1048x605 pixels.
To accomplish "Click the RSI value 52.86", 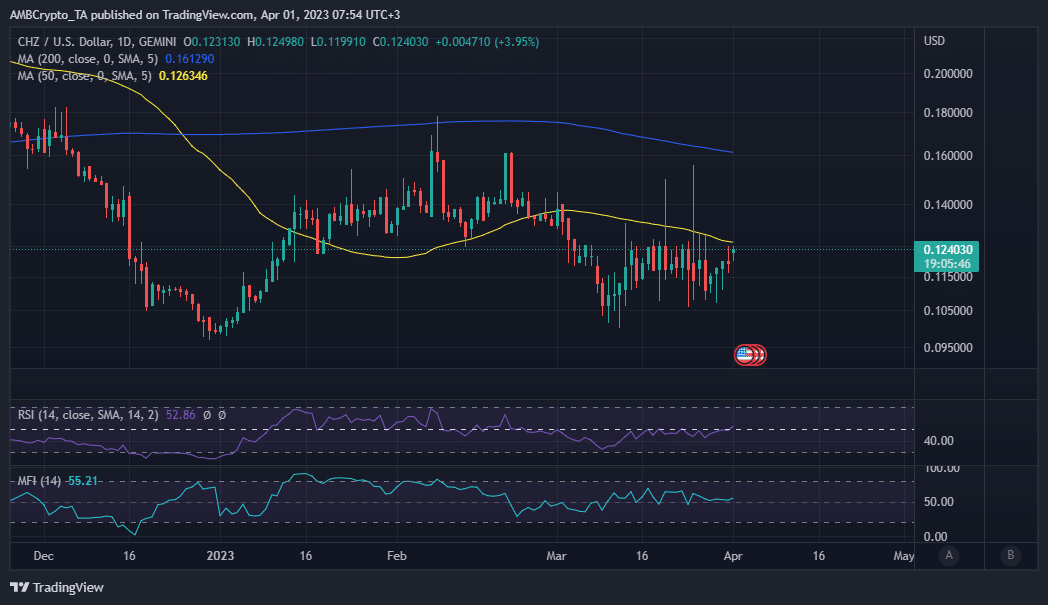I will coord(182,413).
